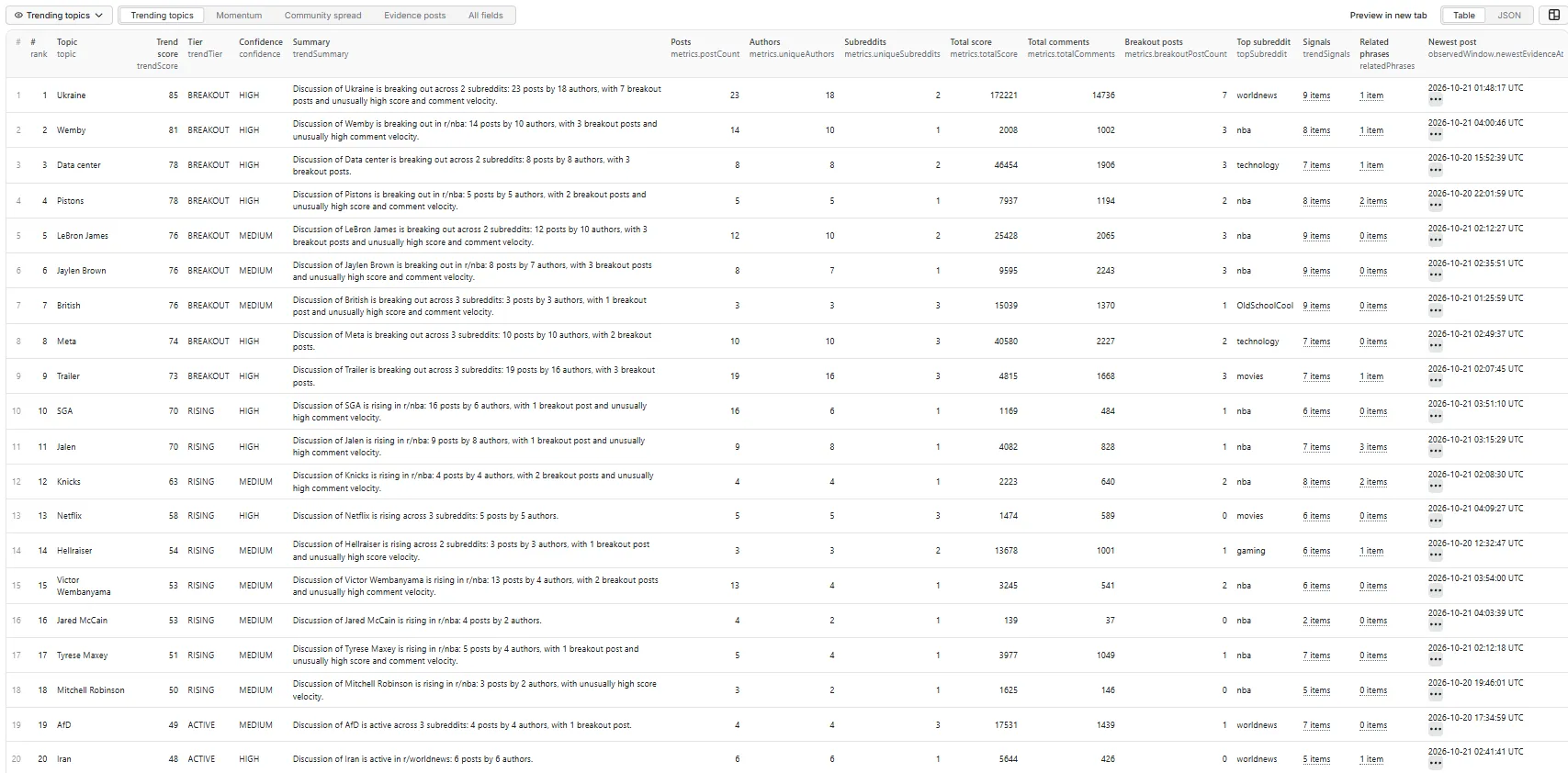
Task: Click the Trend score column header
Action: pyautogui.click(x=157, y=53)
